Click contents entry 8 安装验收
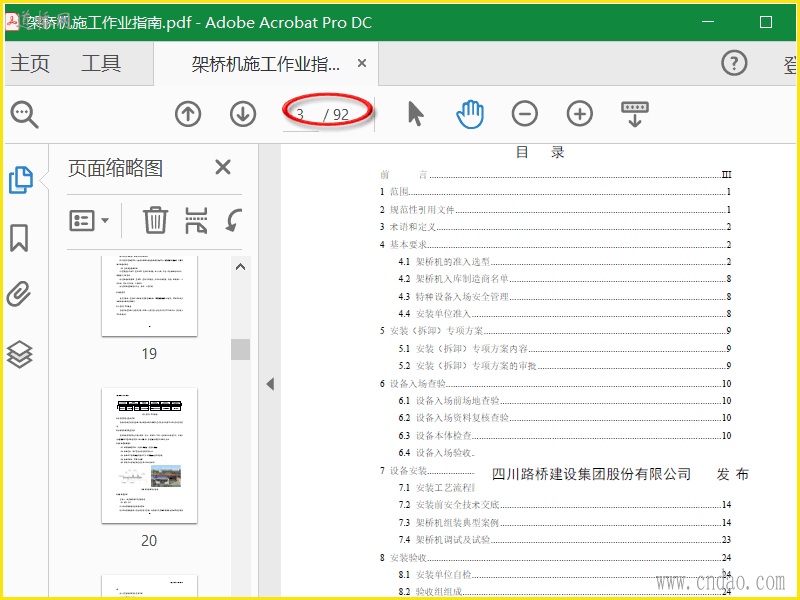Viewport: 800px width, 600px height. point(556,558)
